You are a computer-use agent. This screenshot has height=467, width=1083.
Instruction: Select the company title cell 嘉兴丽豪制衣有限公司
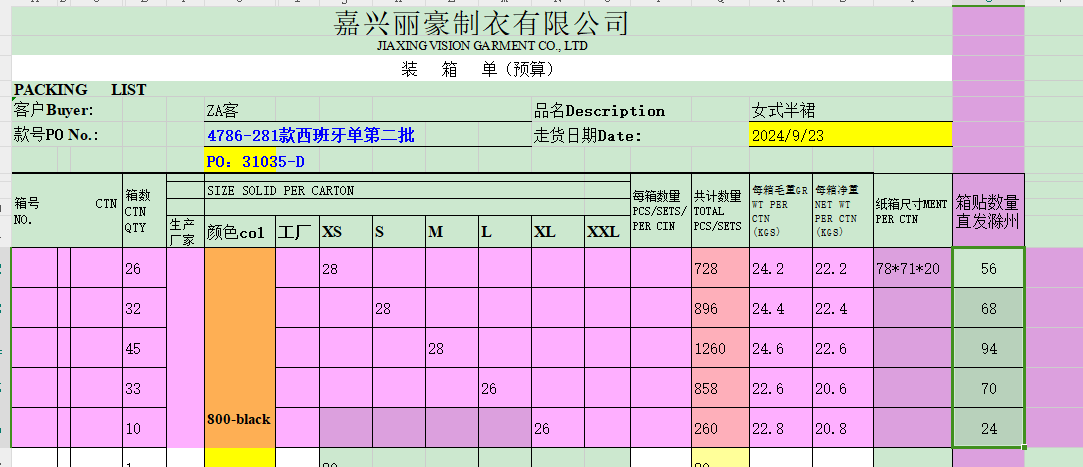tap(481, 23)
